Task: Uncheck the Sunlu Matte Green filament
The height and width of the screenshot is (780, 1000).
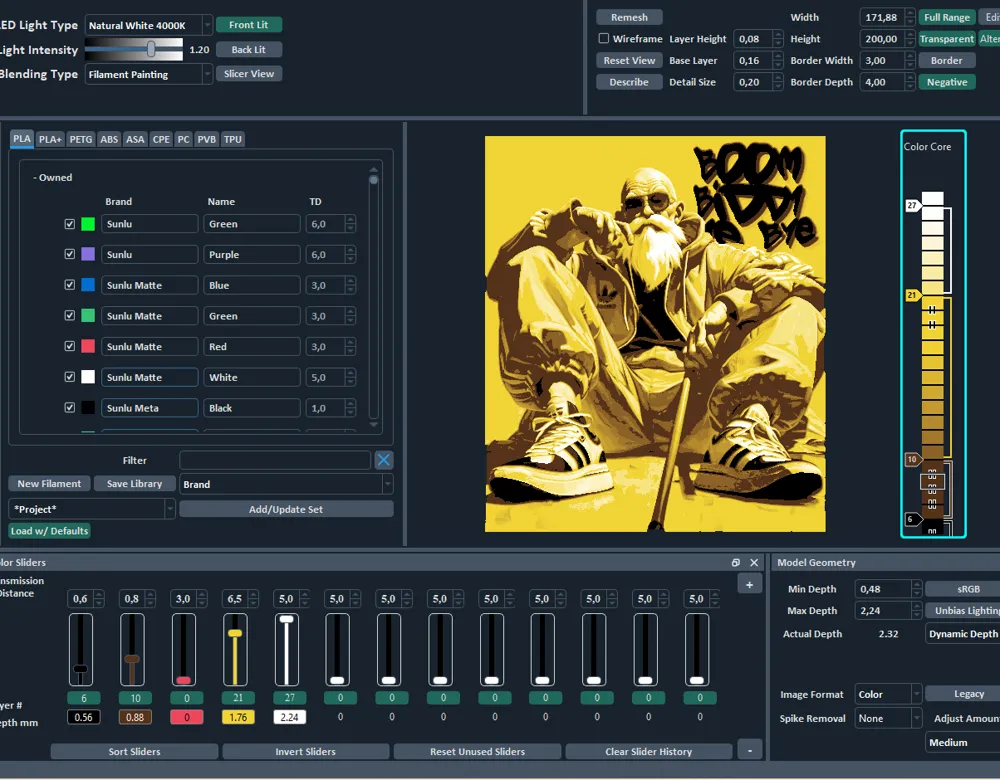Action: coord(70,315)
